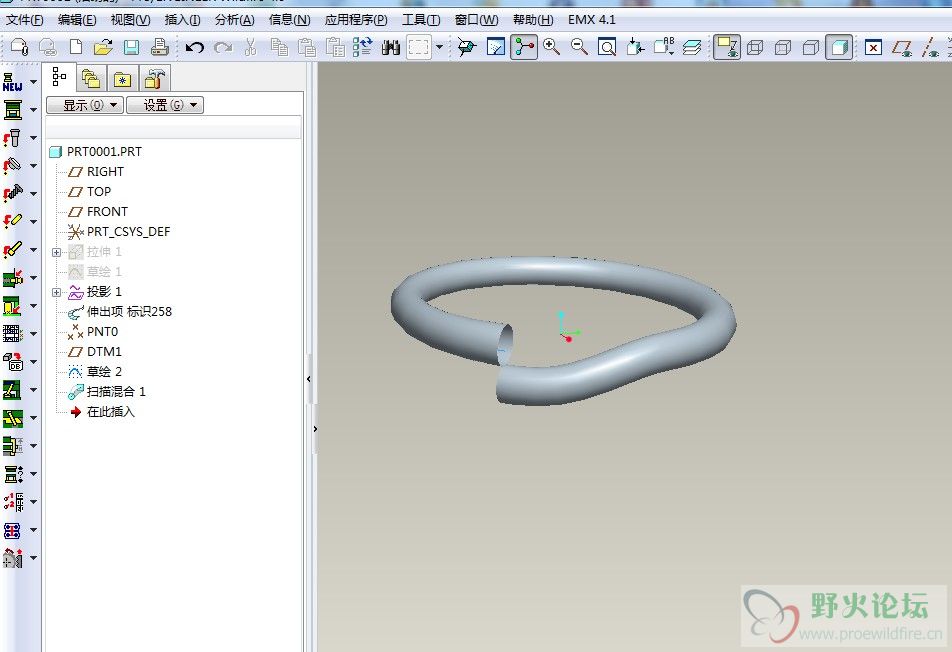The height and width of the screenshot is (652, 952).
Task: Collapse the navigator with the left-pointing sash arrow
Action: (x=309, y=379)
